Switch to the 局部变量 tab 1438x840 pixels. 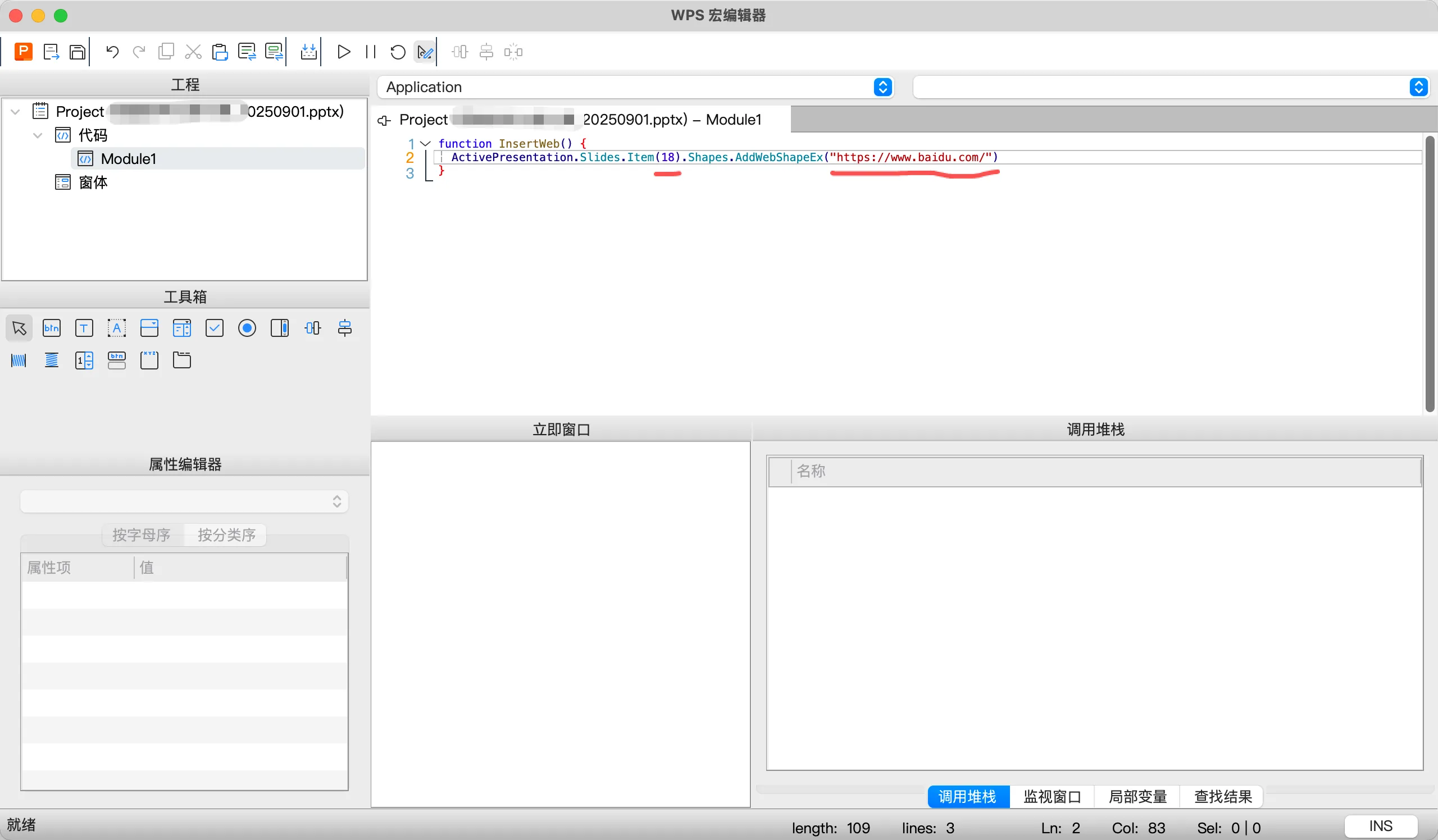[x=1137, y=797]
